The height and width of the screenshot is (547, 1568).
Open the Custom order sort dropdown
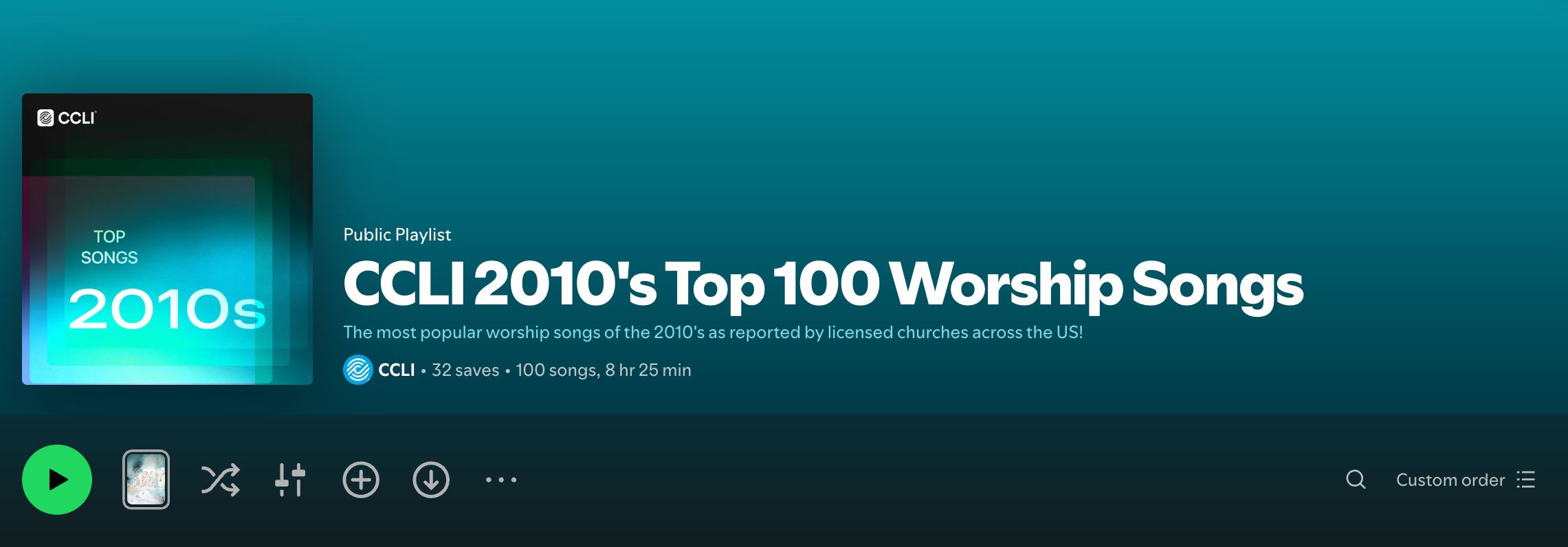tap(1466, 480)
